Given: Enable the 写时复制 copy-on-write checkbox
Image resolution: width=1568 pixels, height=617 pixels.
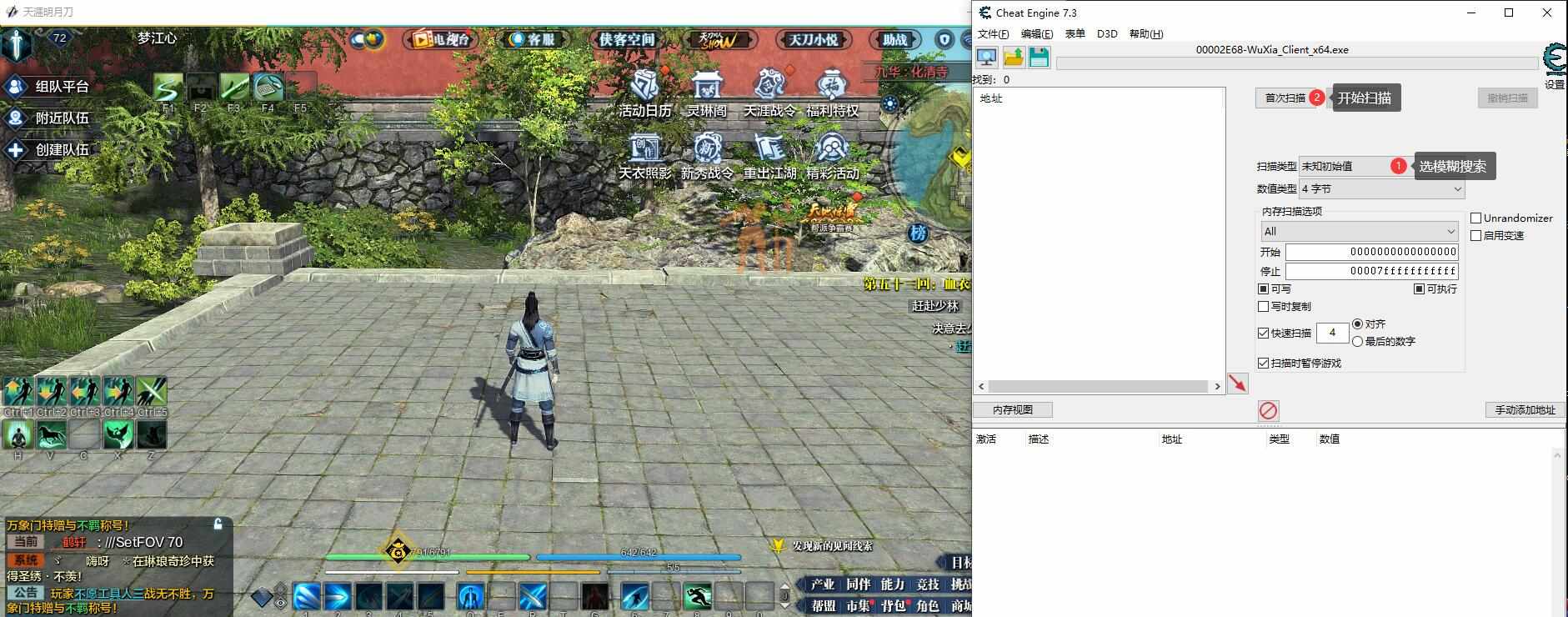Looking at the screenshot, I should pos(1263,306).
